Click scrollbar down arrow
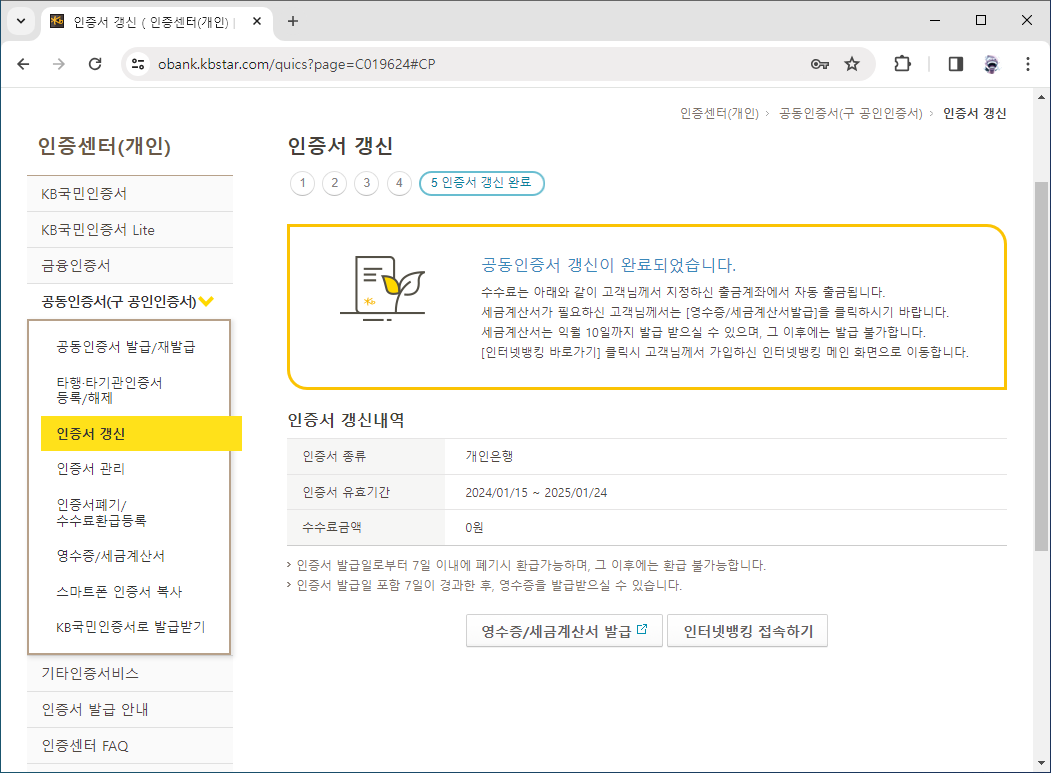The width and height of the screenshot is (1051, 773). coord(1041,763)
